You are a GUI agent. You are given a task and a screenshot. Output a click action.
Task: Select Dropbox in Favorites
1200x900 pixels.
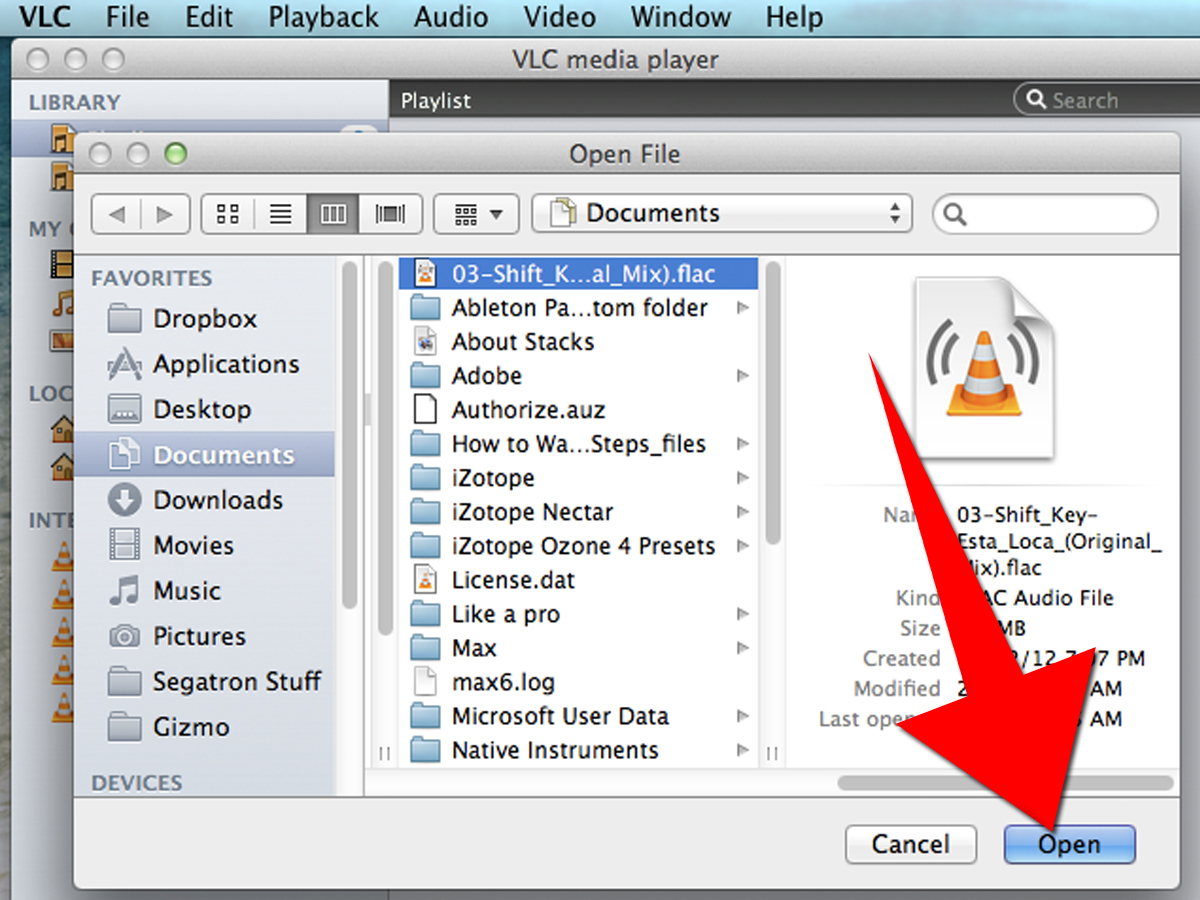[205, 319]
